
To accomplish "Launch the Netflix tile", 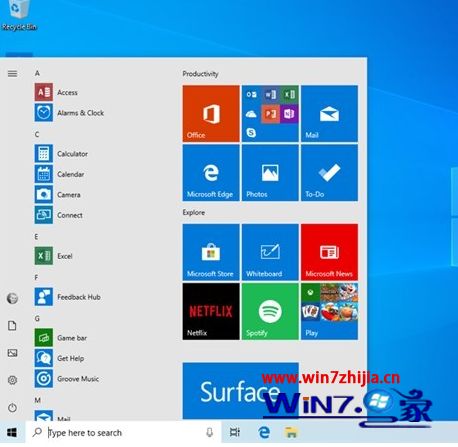I will tap(211, 311).
